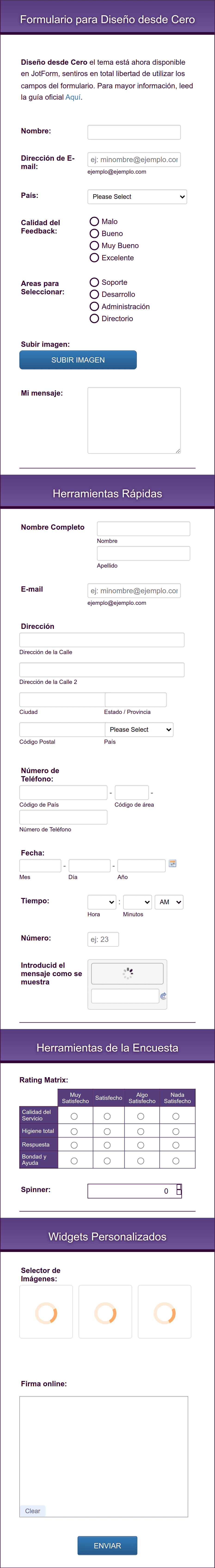Expand the Hora time dropdown
This screenshot has width=215, height=1568.
(x=102, y=902)
